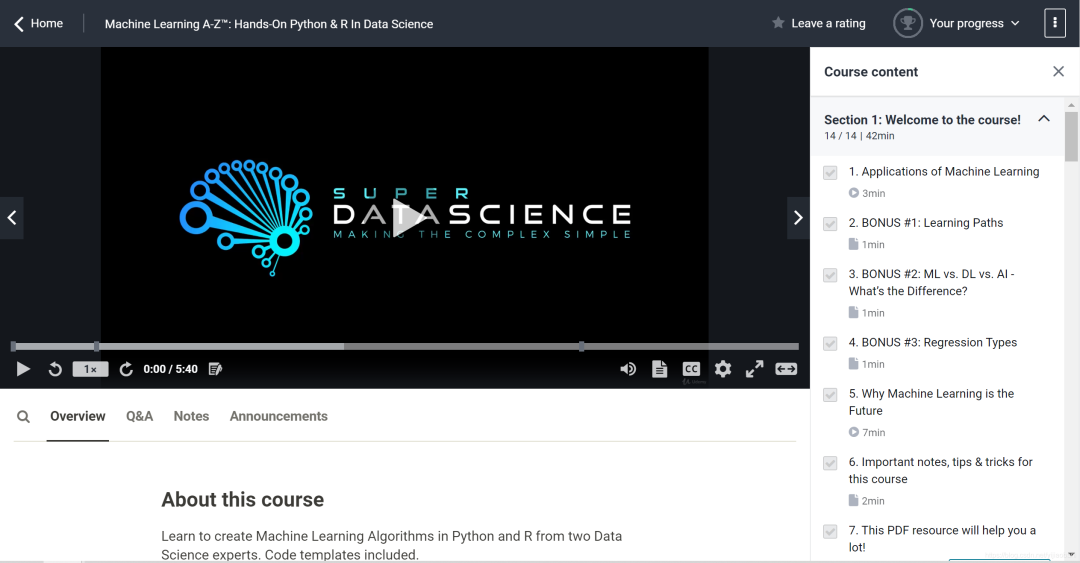Click the About this course heading
This screenshot has height=563, width=1080.
[x=242, y=500]
